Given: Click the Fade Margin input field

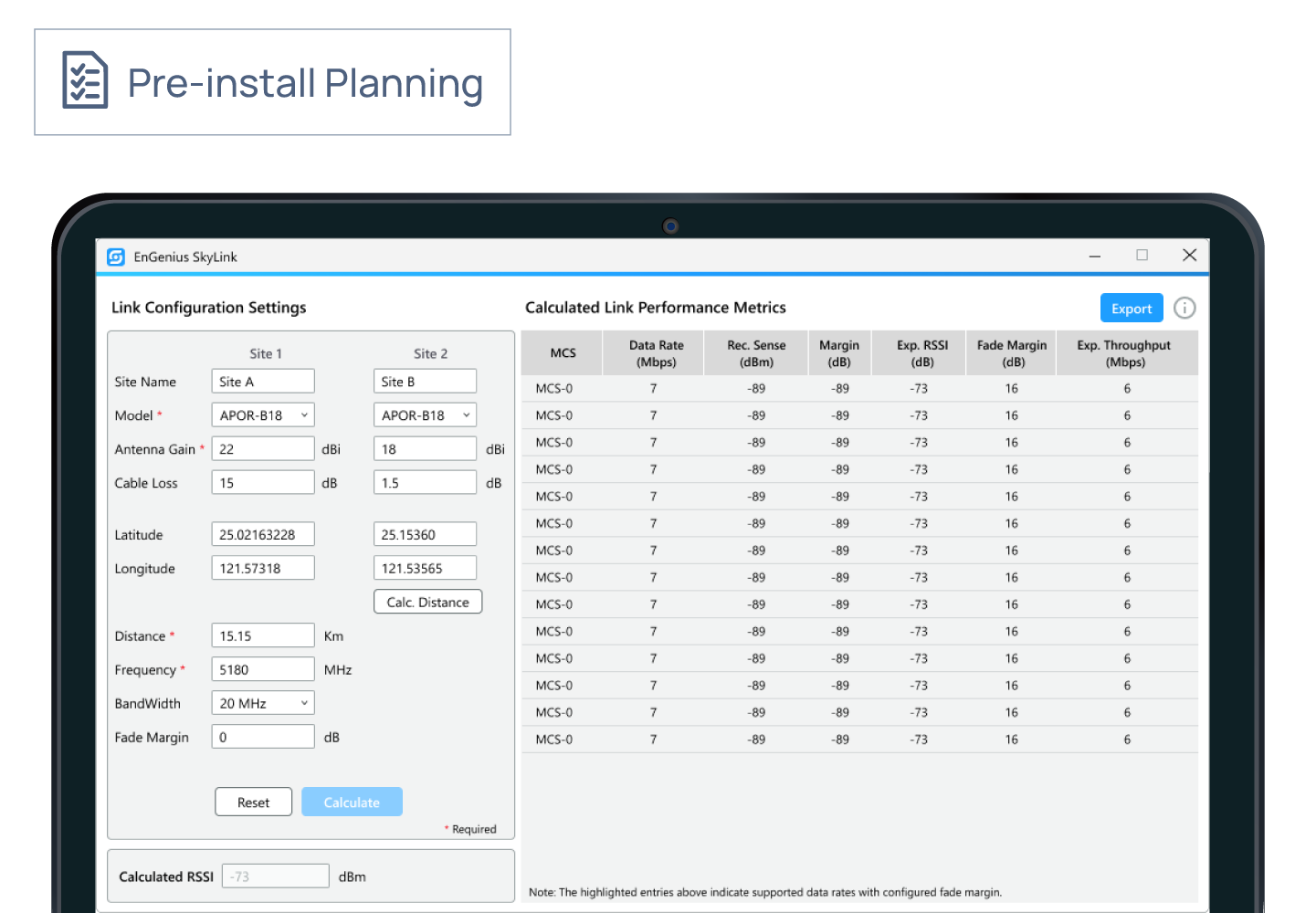Looking at the screenshot, I should click(x=262, y=736).
